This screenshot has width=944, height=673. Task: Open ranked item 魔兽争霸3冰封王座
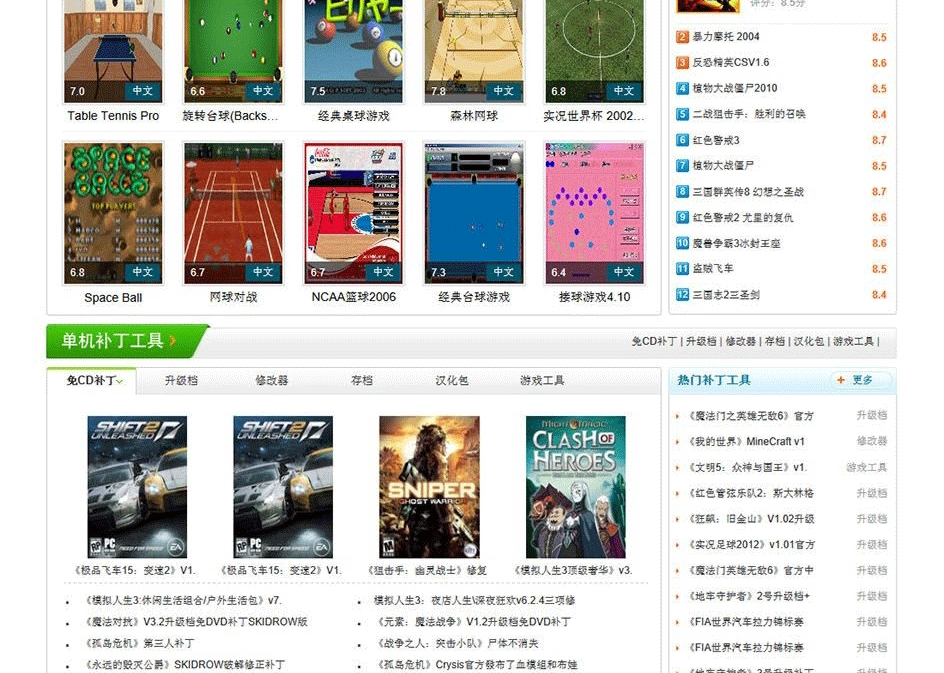736,243
